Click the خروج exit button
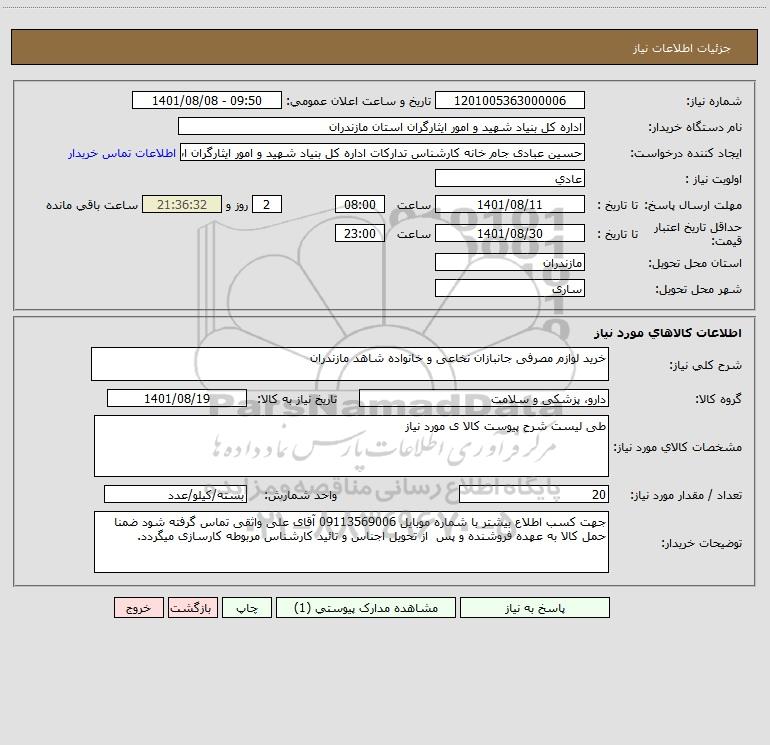770x745 pixels. pos(138,608)
